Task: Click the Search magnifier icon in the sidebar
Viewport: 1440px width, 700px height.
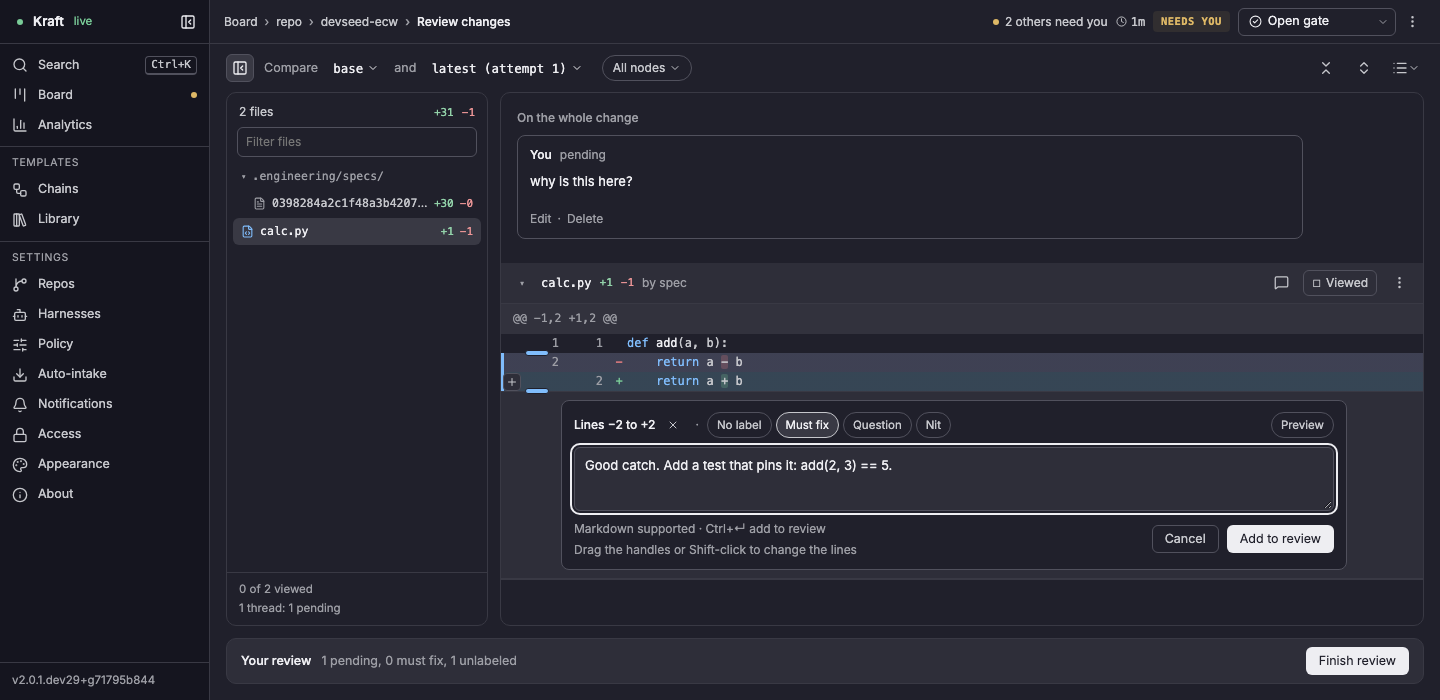Action: coord(20,65)
